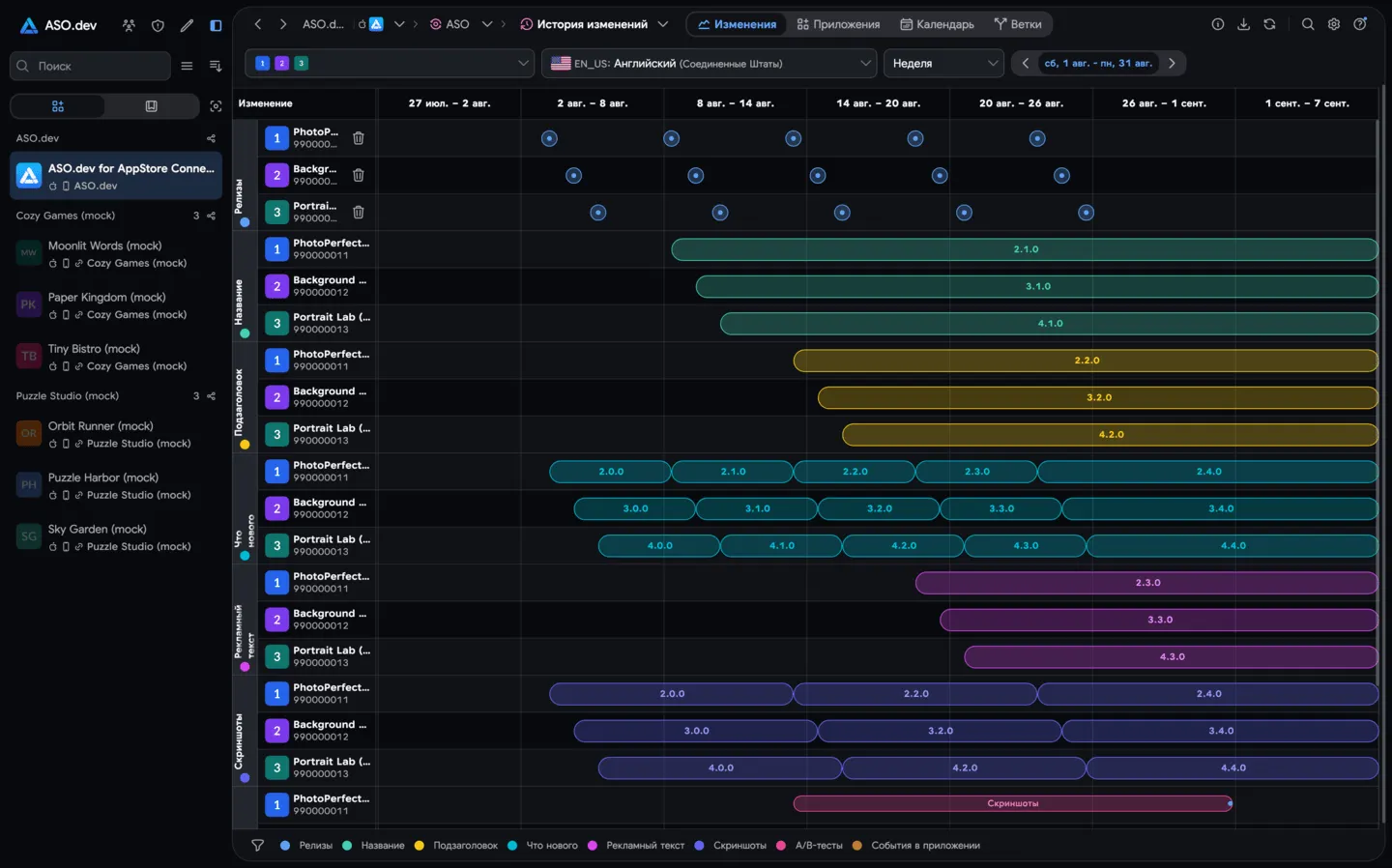Open settings gear icon in top toolbar

(x=1334, y=24)
